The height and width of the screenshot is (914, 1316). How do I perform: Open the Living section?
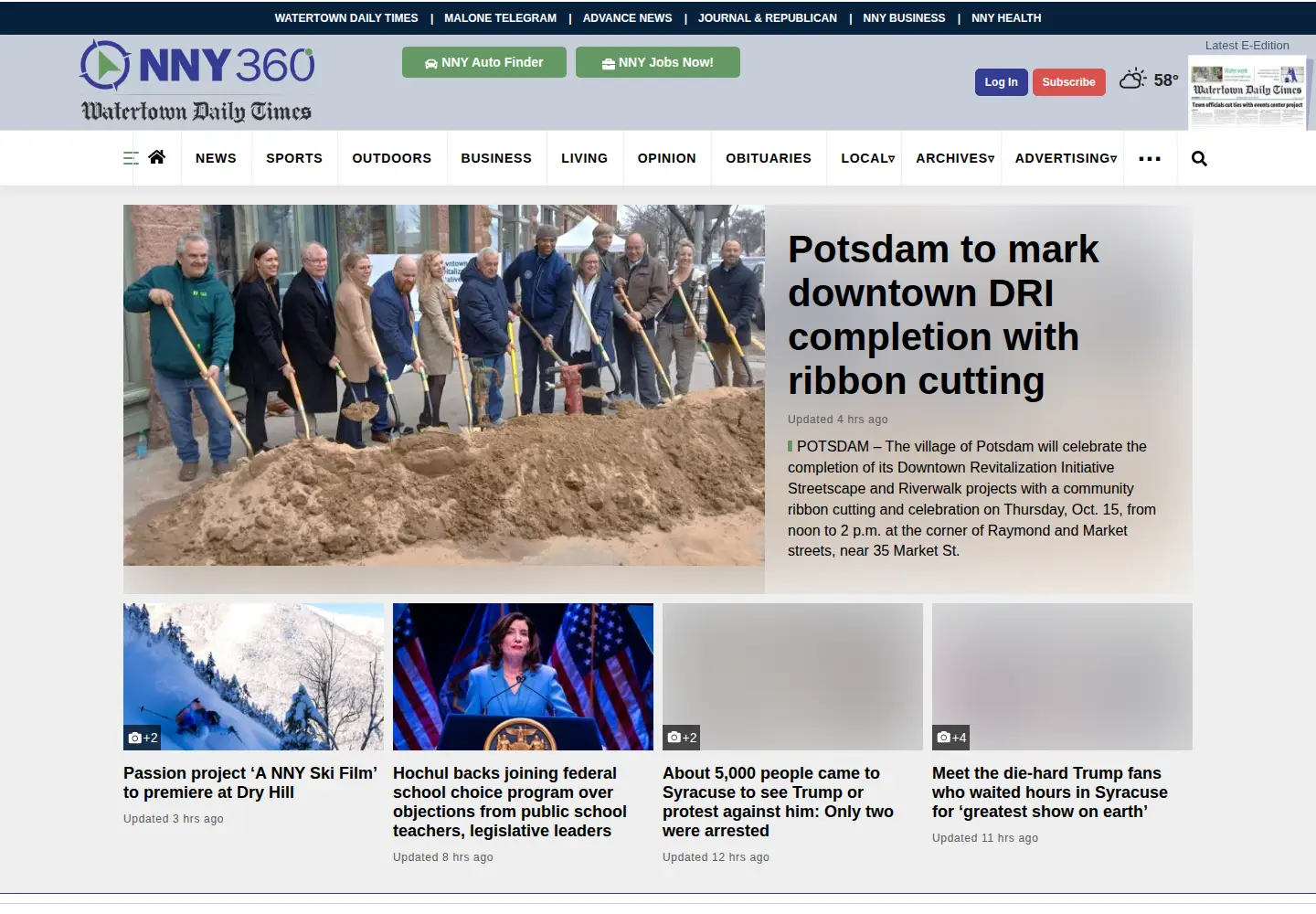(585, 158)
